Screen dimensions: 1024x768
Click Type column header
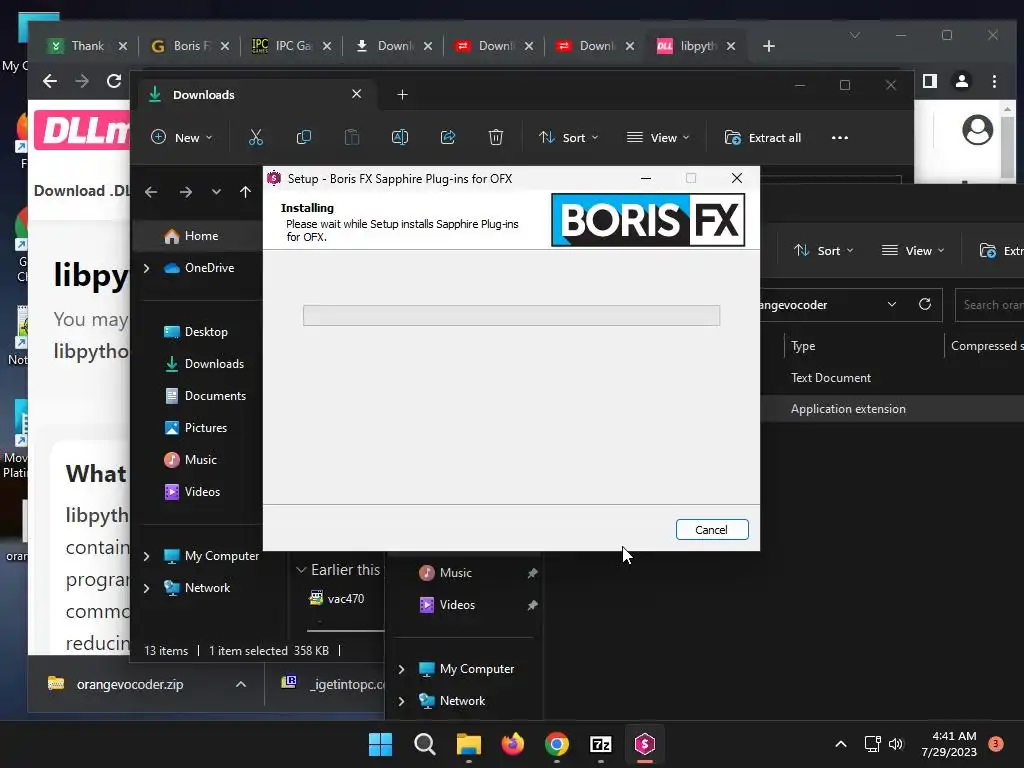click(803, 346)
